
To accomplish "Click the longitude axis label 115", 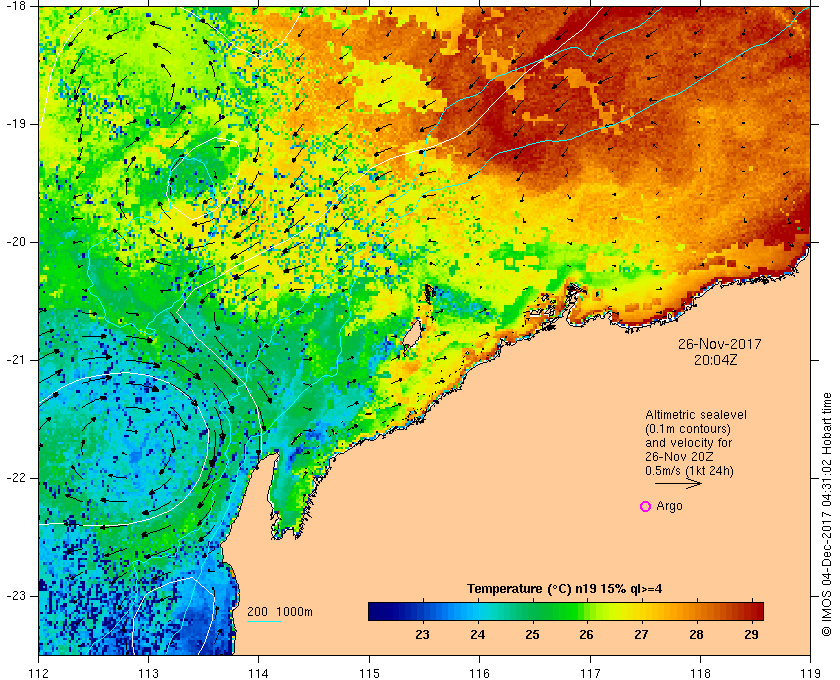I will (x=369, y=673).
